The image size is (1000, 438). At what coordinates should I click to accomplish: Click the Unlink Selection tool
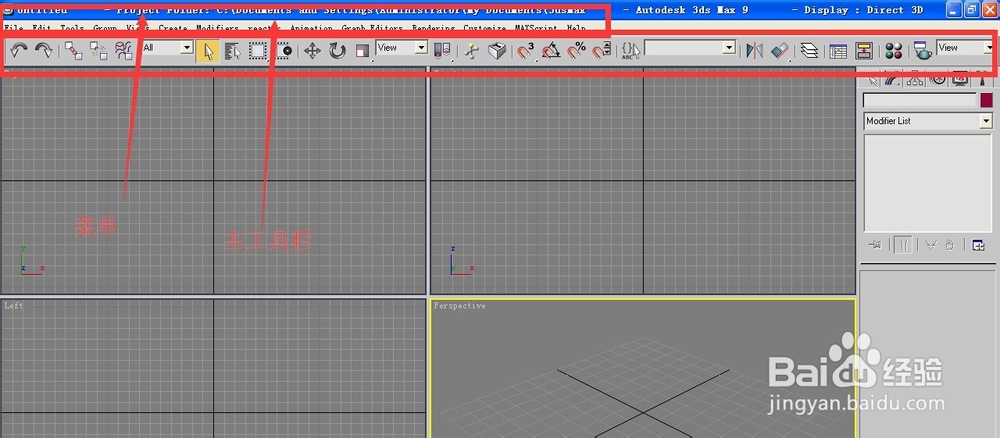(x=98, y=51)
